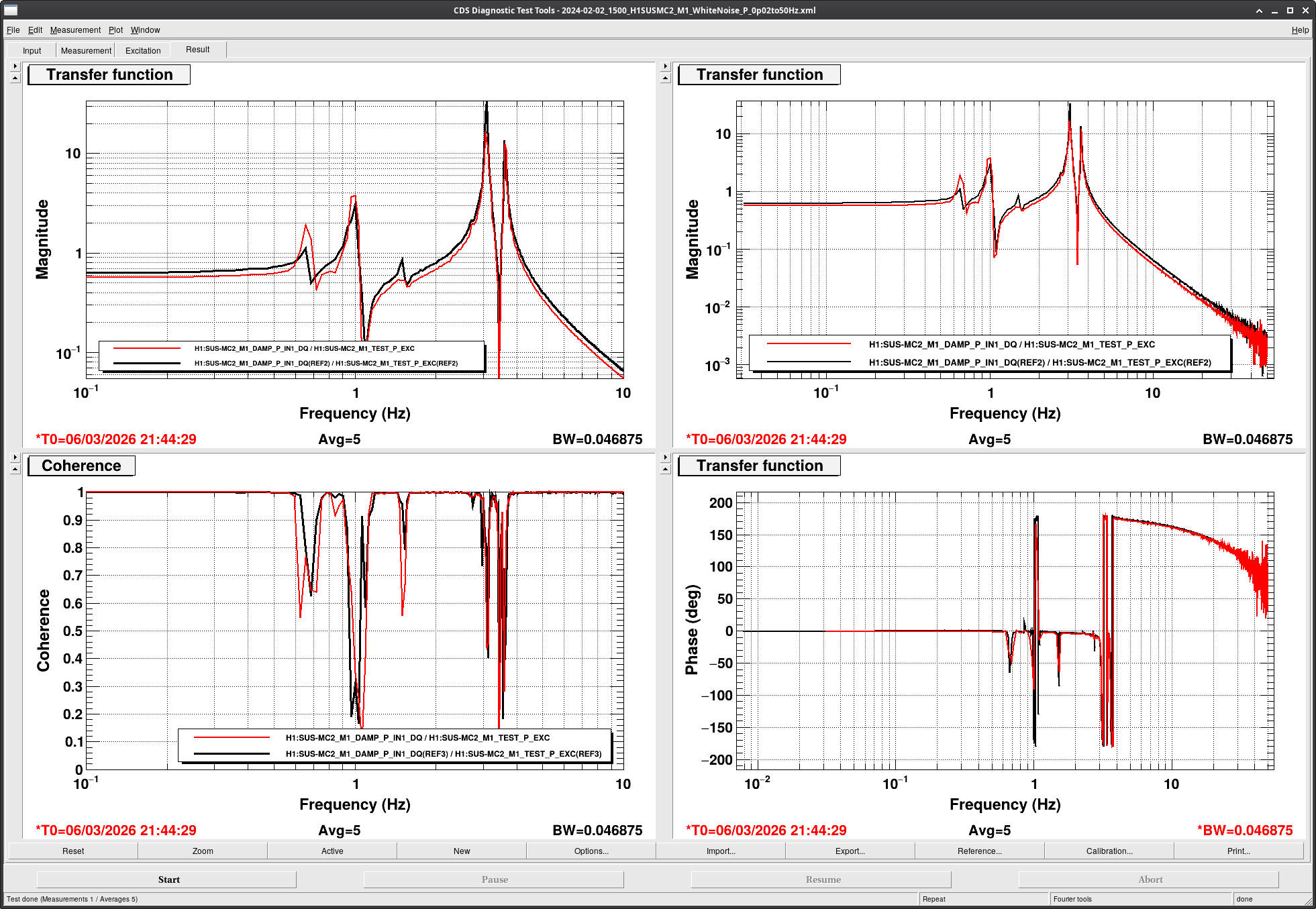Click up-arrow icon beside Coherence plot

[x=15, y=469]
